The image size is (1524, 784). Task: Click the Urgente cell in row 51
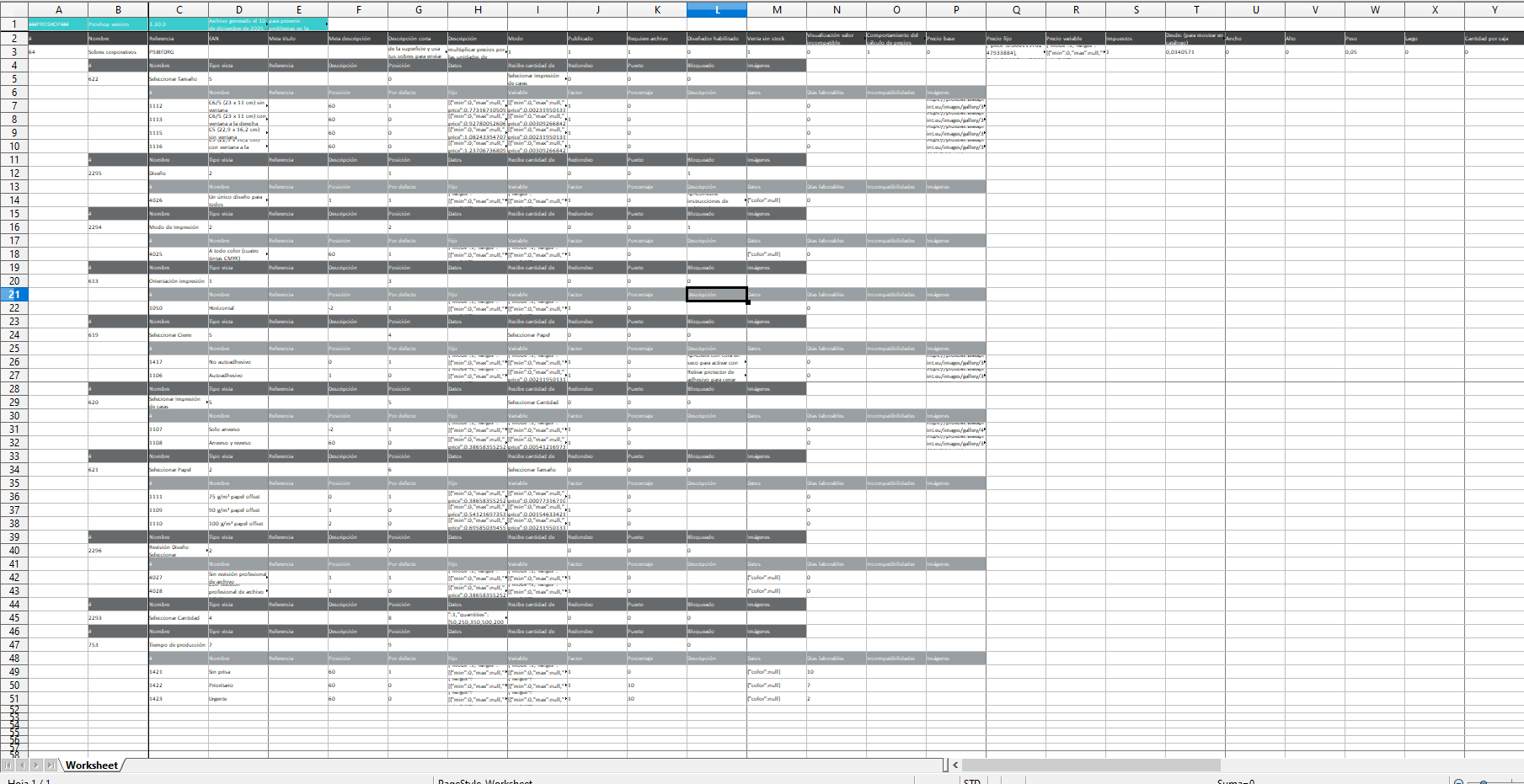238,699
